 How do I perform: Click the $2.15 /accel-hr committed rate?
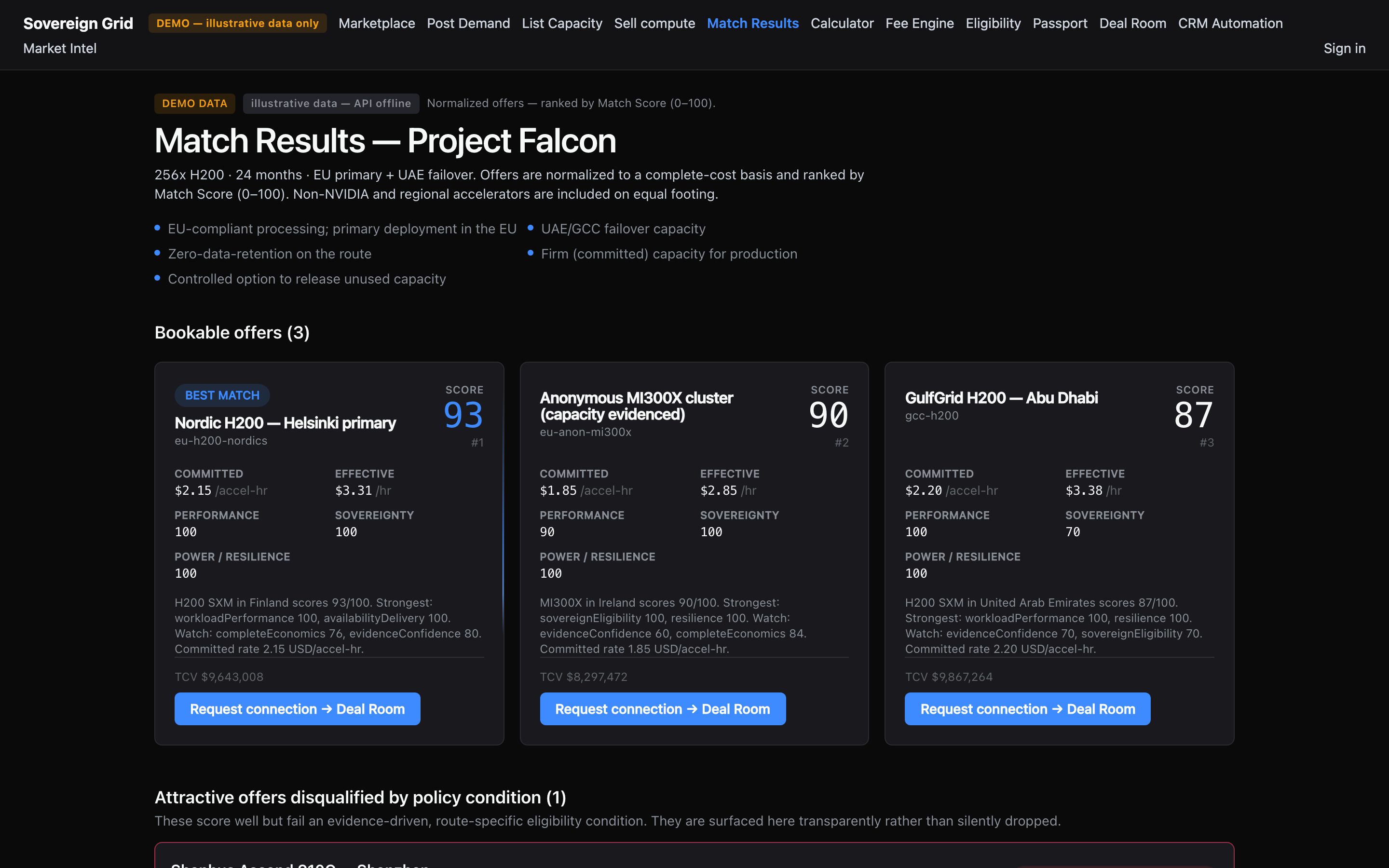pyautogui.click(x=221, y=490)
